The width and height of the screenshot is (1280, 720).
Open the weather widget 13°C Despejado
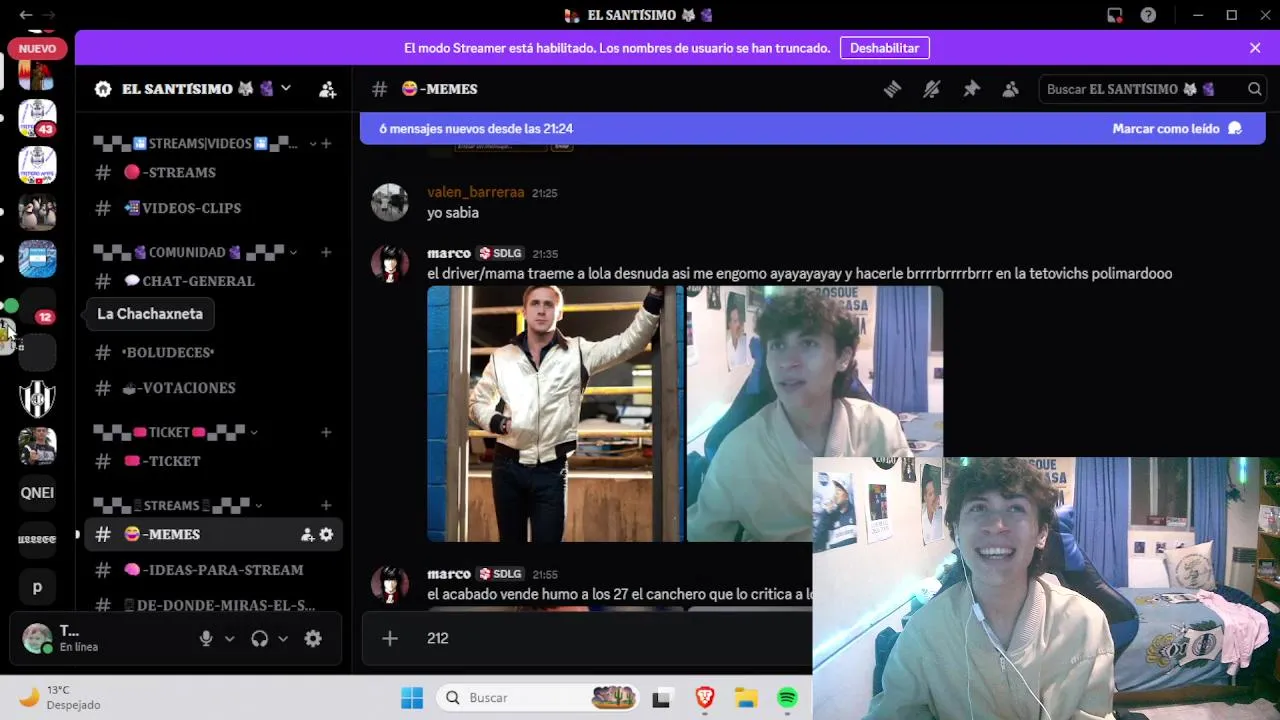(x=60, y=697)
